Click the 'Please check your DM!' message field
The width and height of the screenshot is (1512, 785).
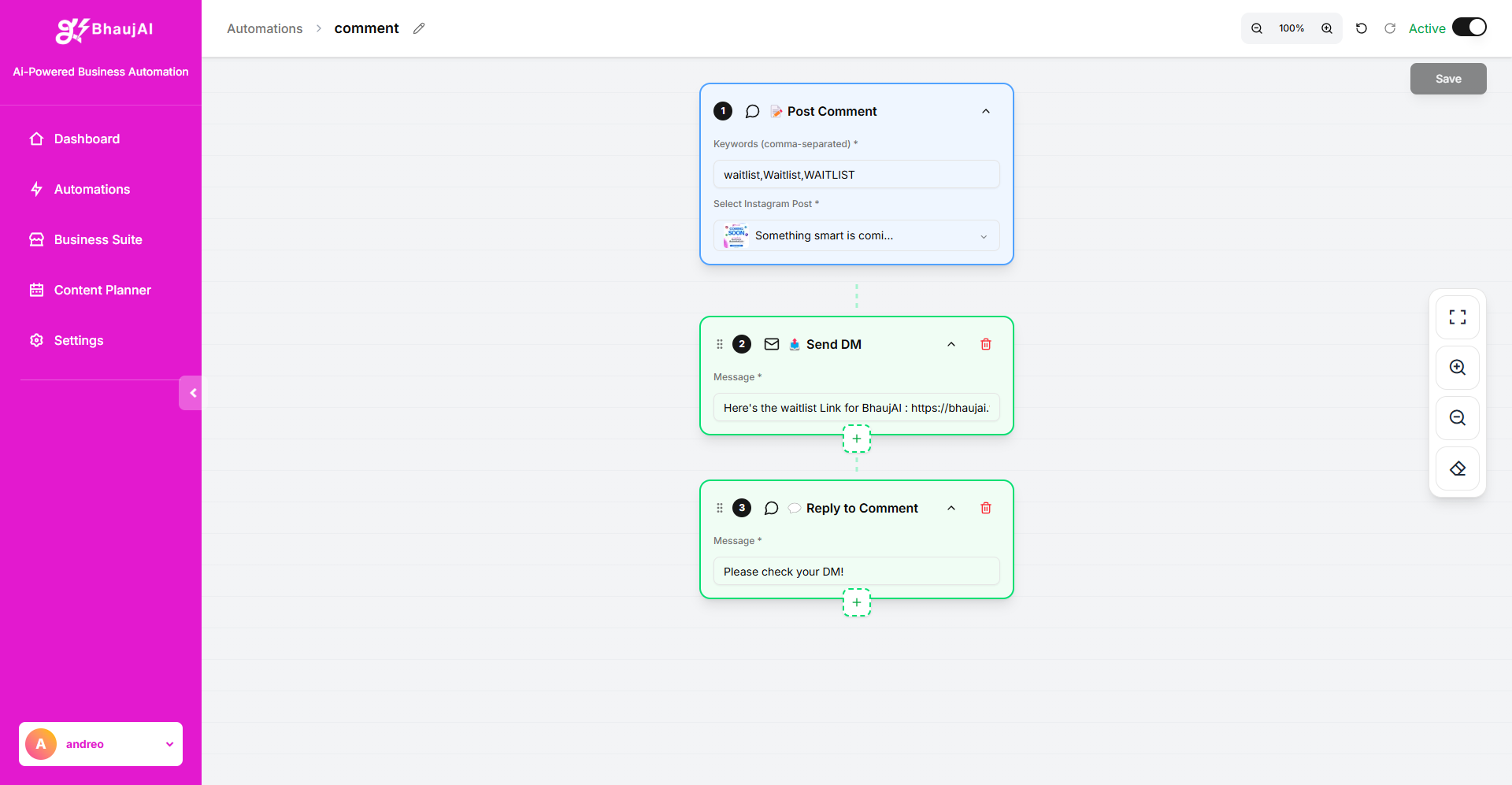pyautogui.click(x=856, y=571)
